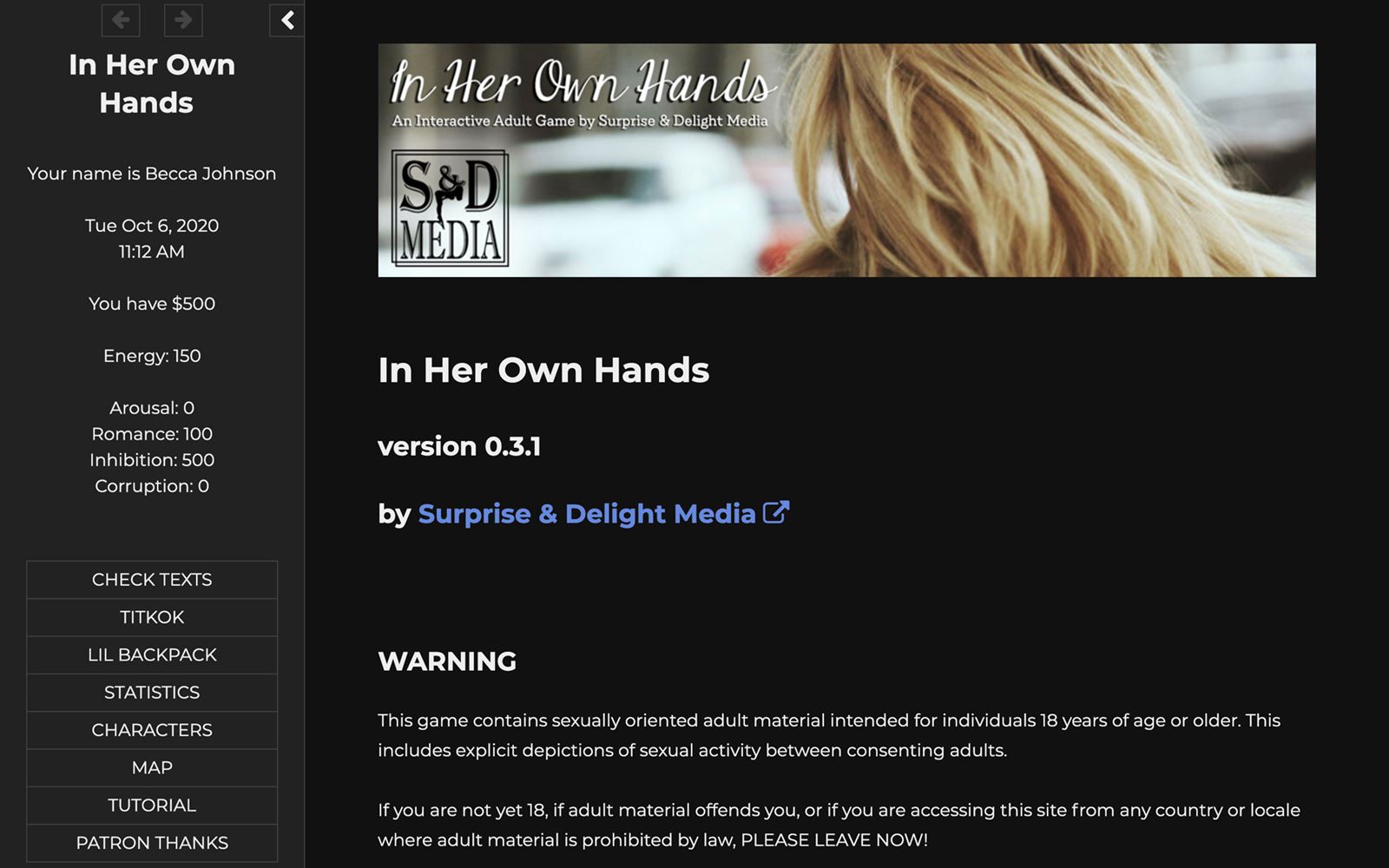Open the Characters list

152,730
